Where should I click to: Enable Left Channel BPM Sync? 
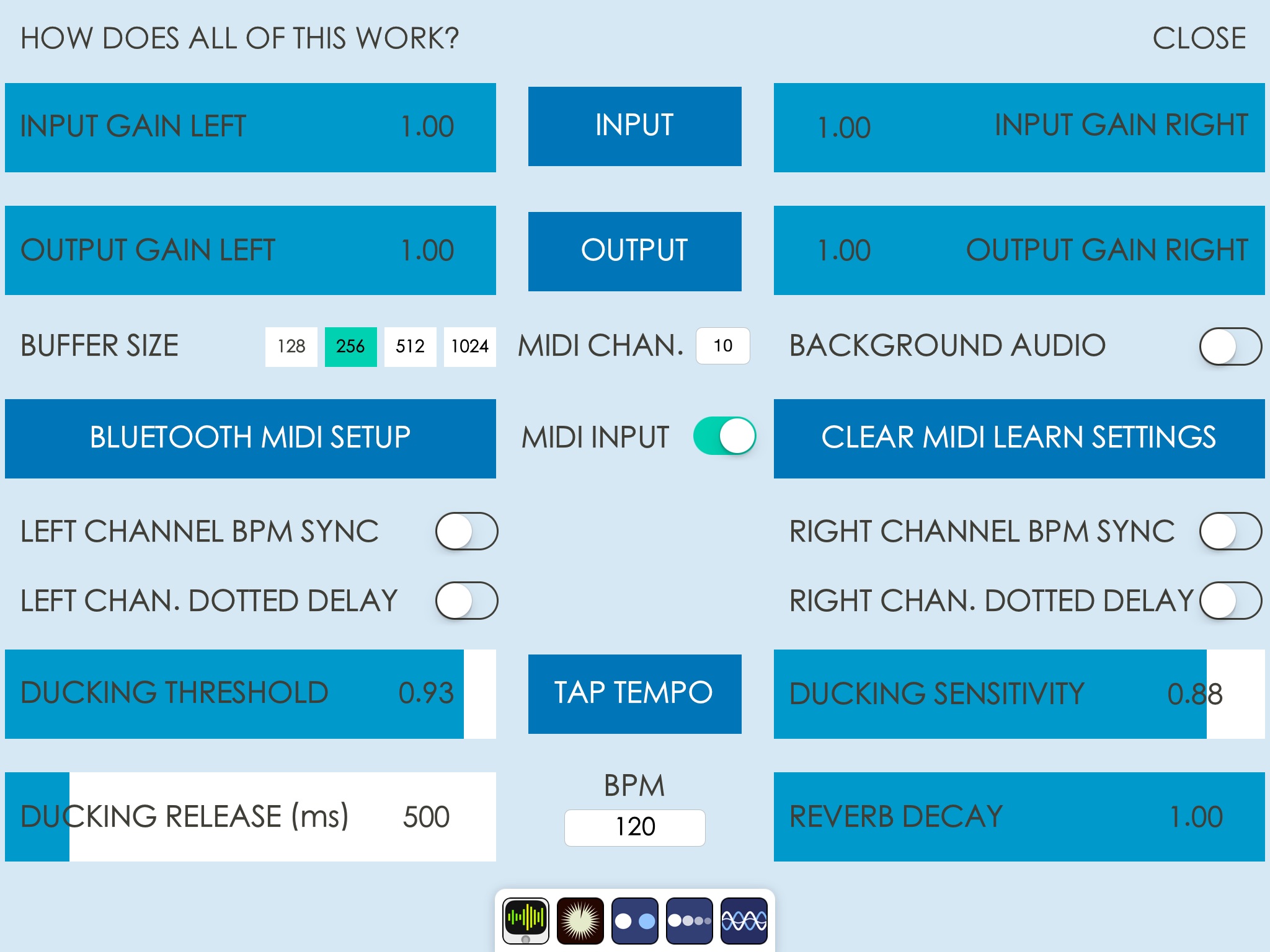465,530
